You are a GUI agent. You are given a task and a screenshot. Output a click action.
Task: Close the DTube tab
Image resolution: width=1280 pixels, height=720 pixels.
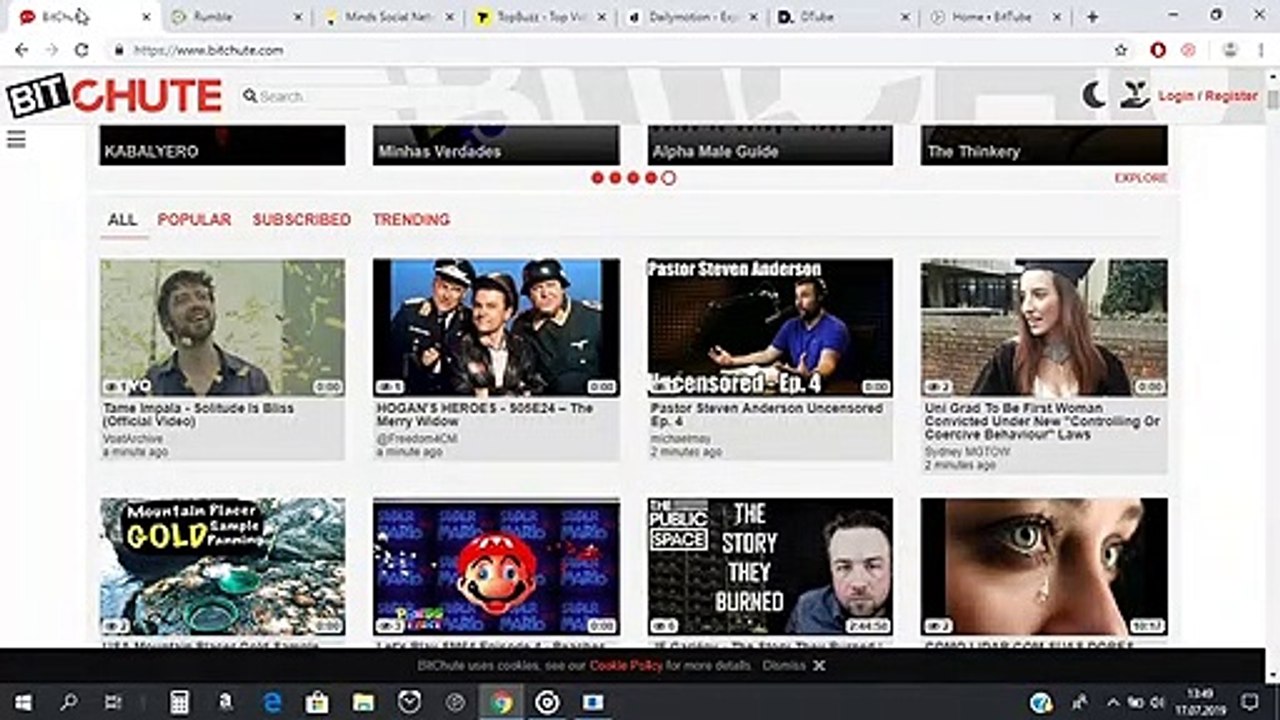coord(906,17)
